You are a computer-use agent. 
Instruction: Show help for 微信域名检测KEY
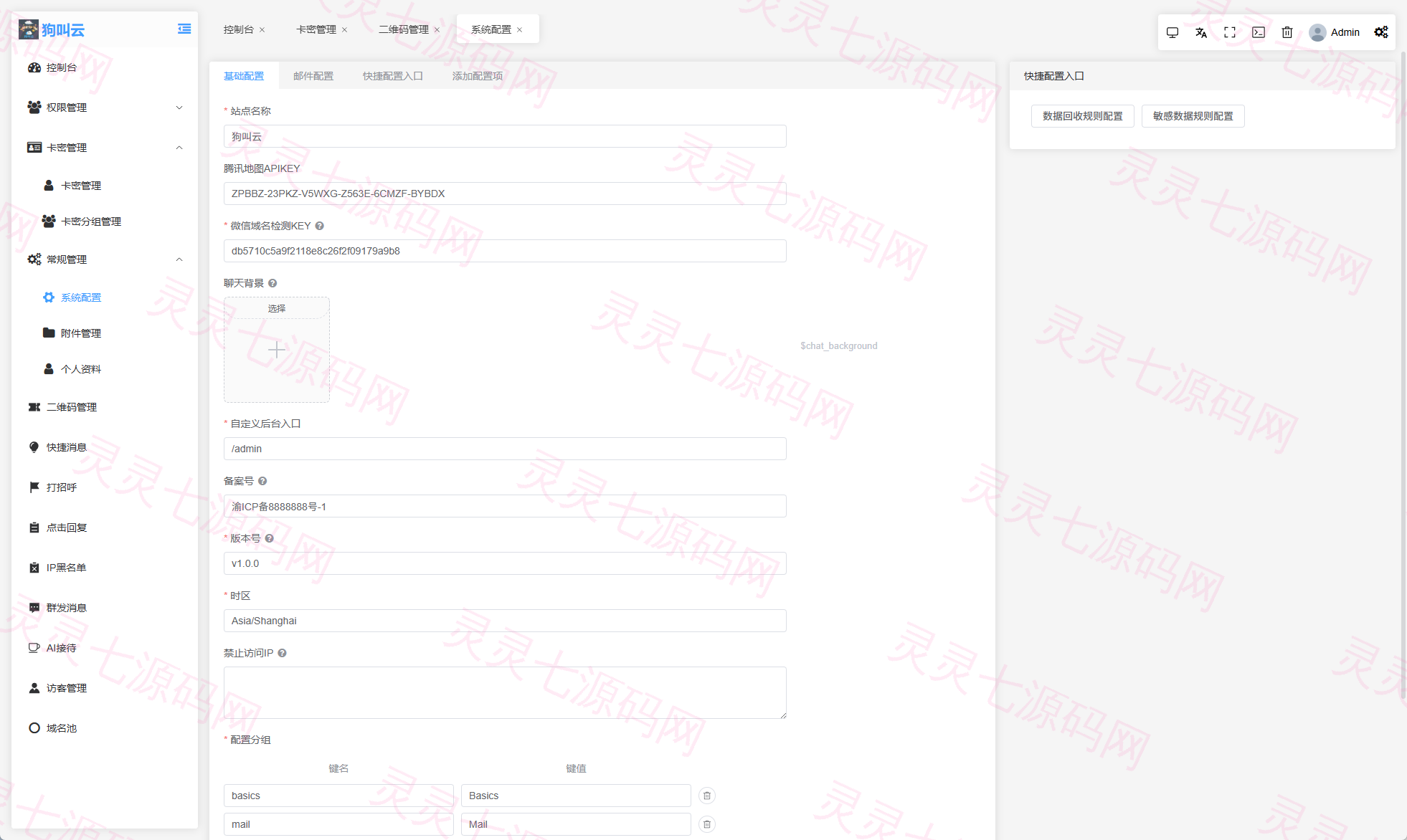320,226
